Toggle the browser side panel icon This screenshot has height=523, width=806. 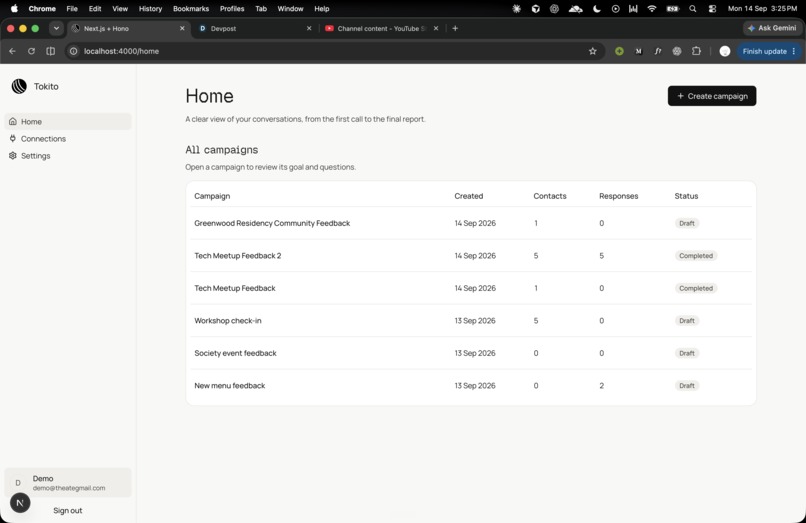50,51
